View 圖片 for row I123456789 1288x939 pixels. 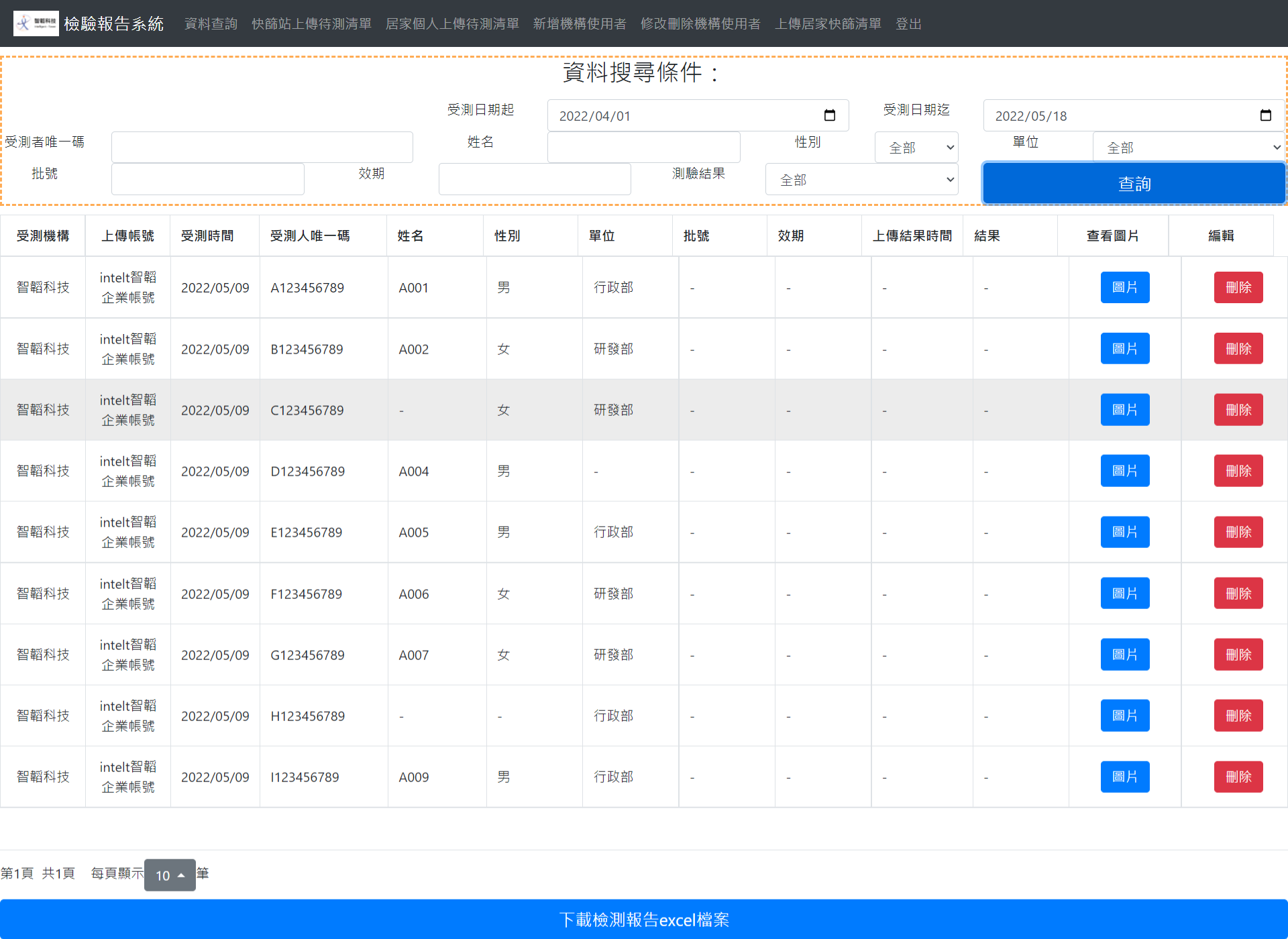click(1125, 777)
